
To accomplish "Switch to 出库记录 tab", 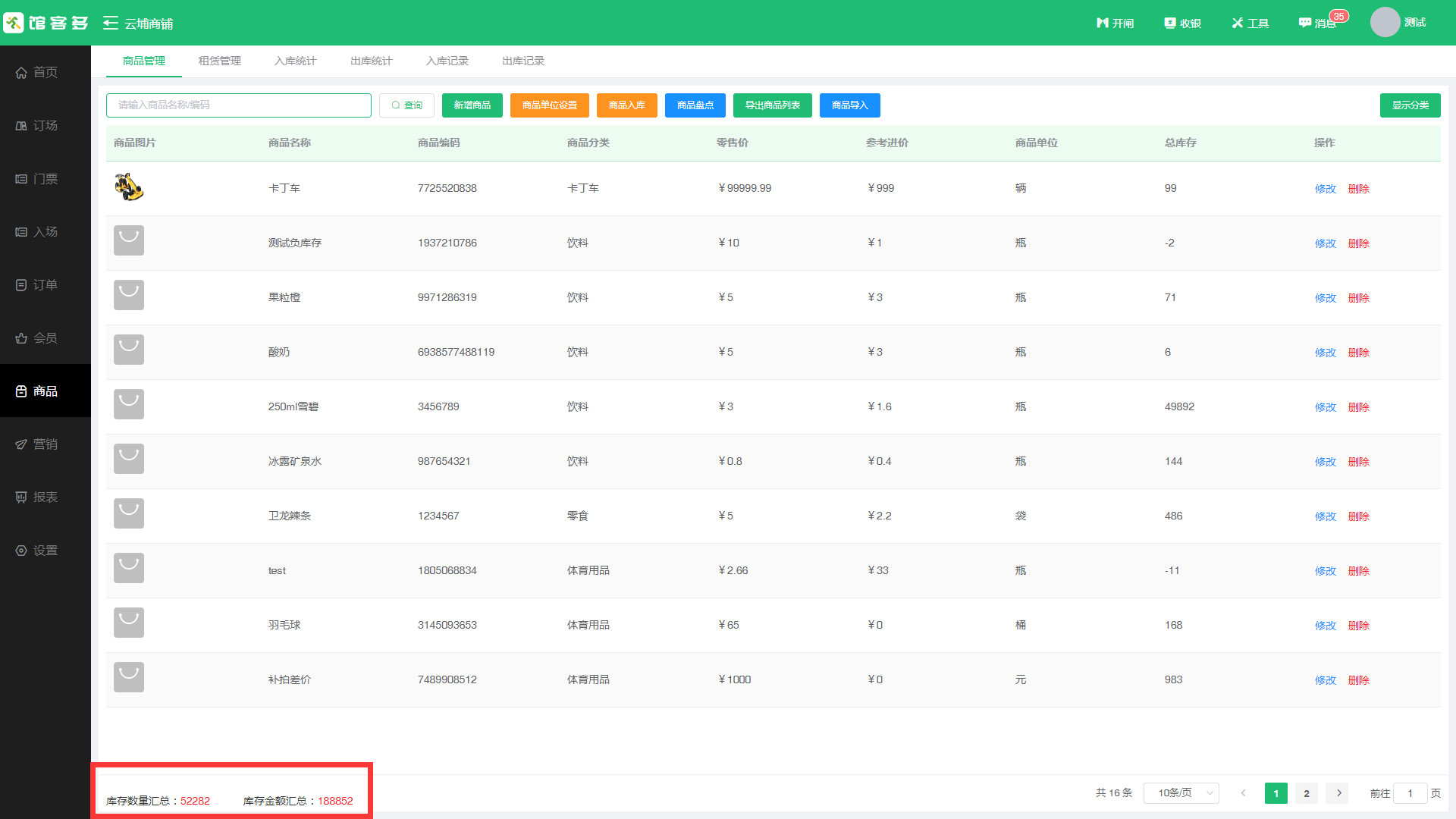I will pos(522,61).
